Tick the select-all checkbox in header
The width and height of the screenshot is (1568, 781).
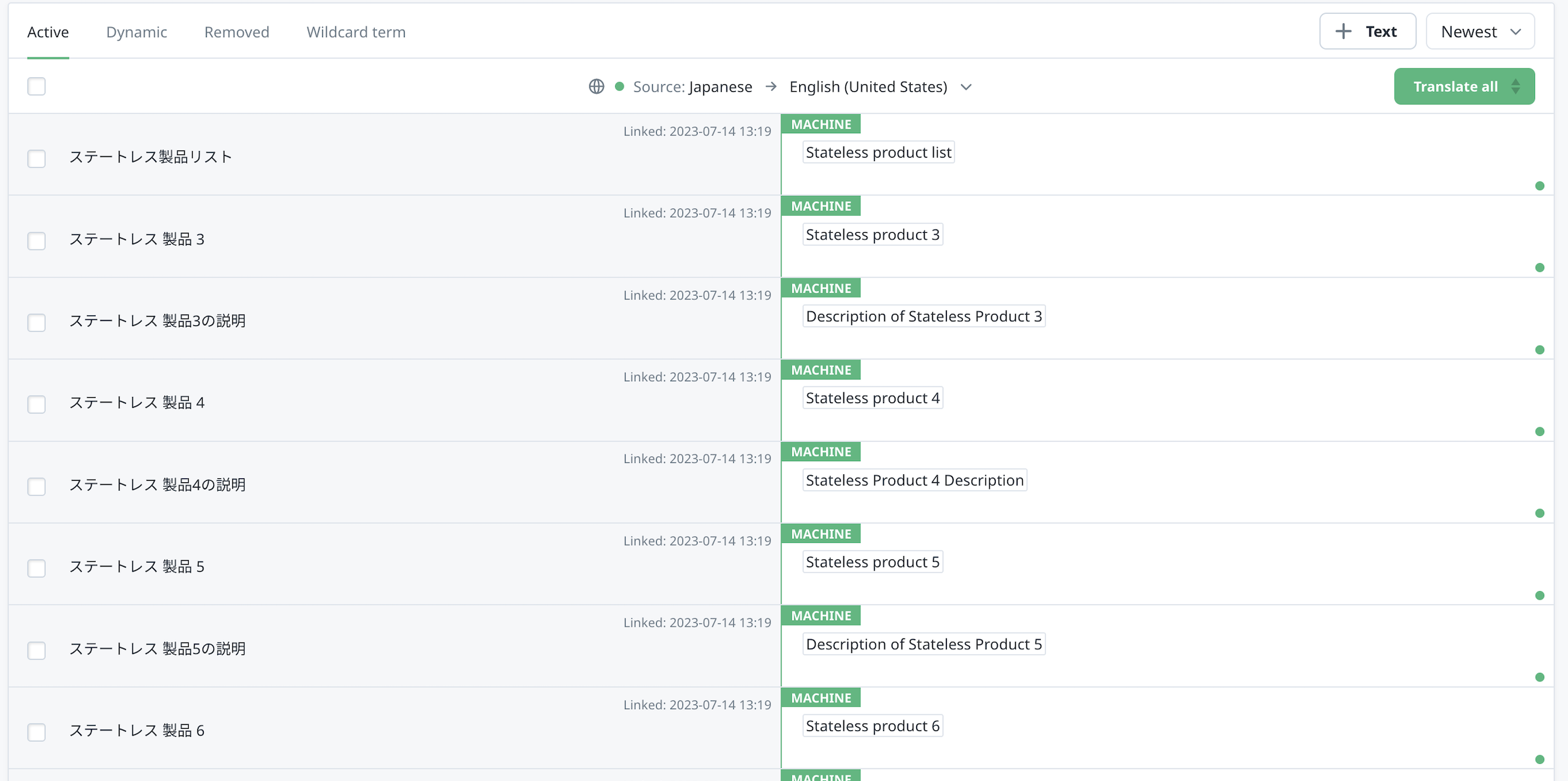click(x=36, y=86)
